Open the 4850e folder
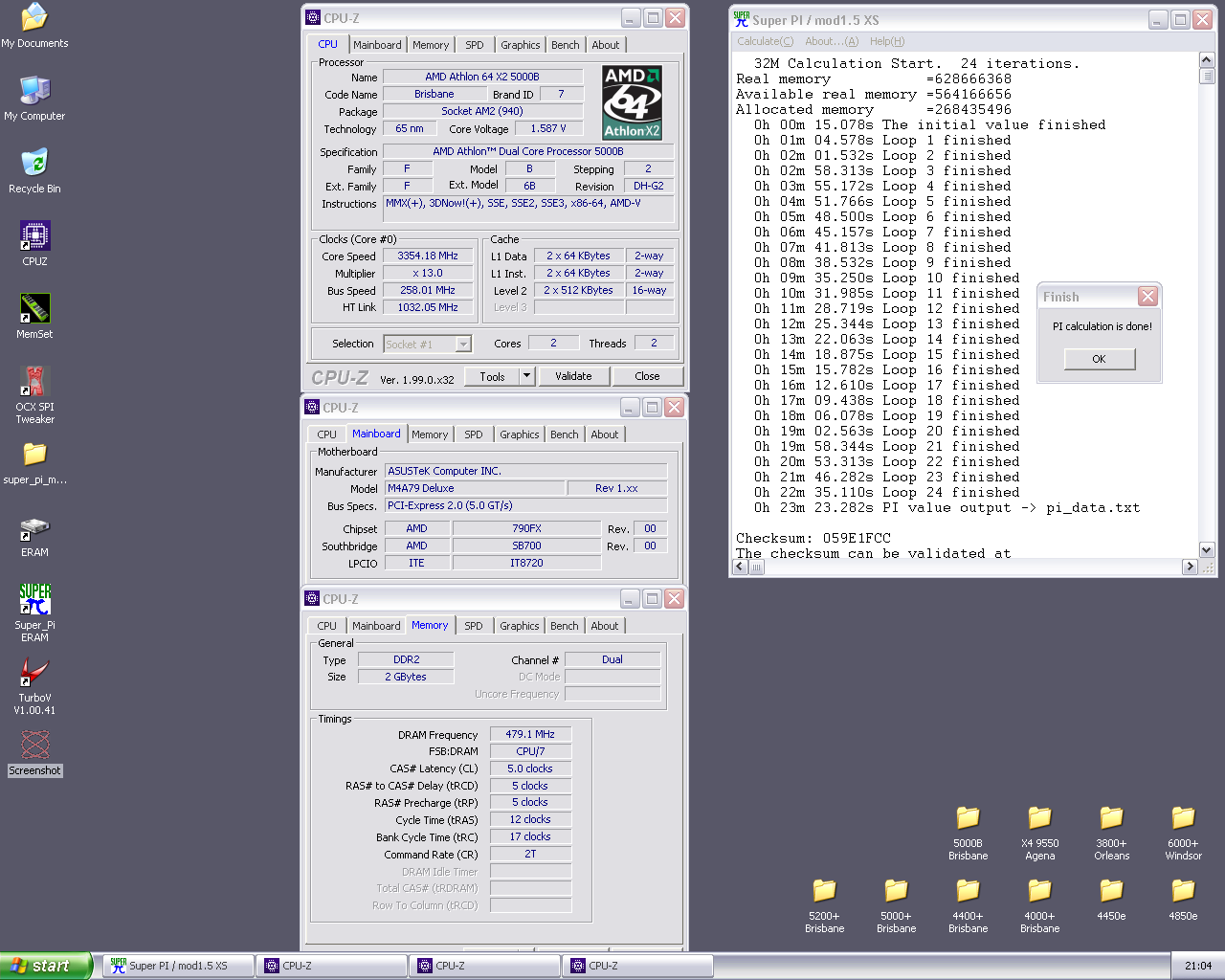The height and width of the screenshot is (980, 1225). 1183,898
